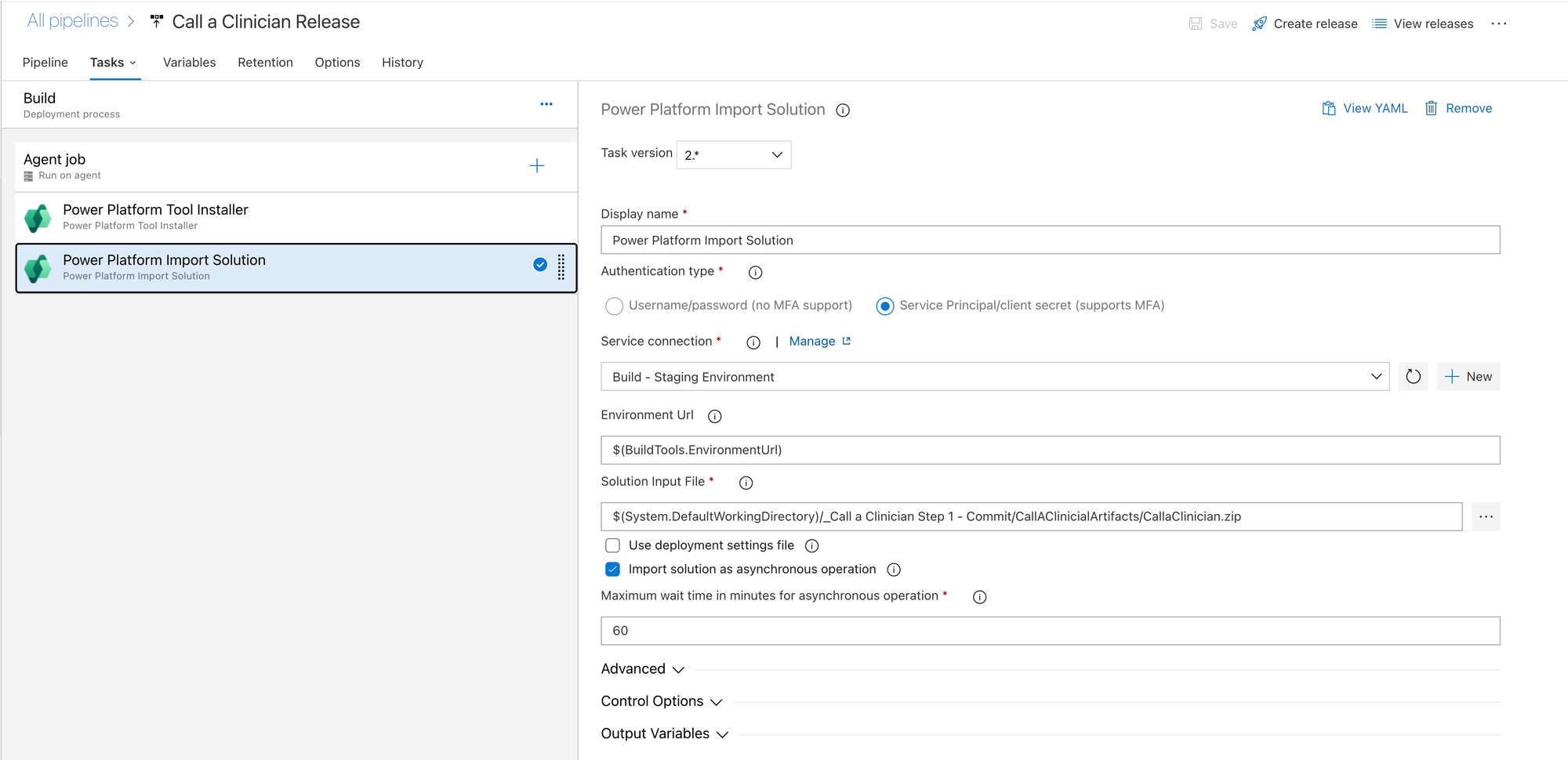Uncheck Import solution as asynchronous operation
Screen dimensions: 1568x760
(x=613, y=570)
